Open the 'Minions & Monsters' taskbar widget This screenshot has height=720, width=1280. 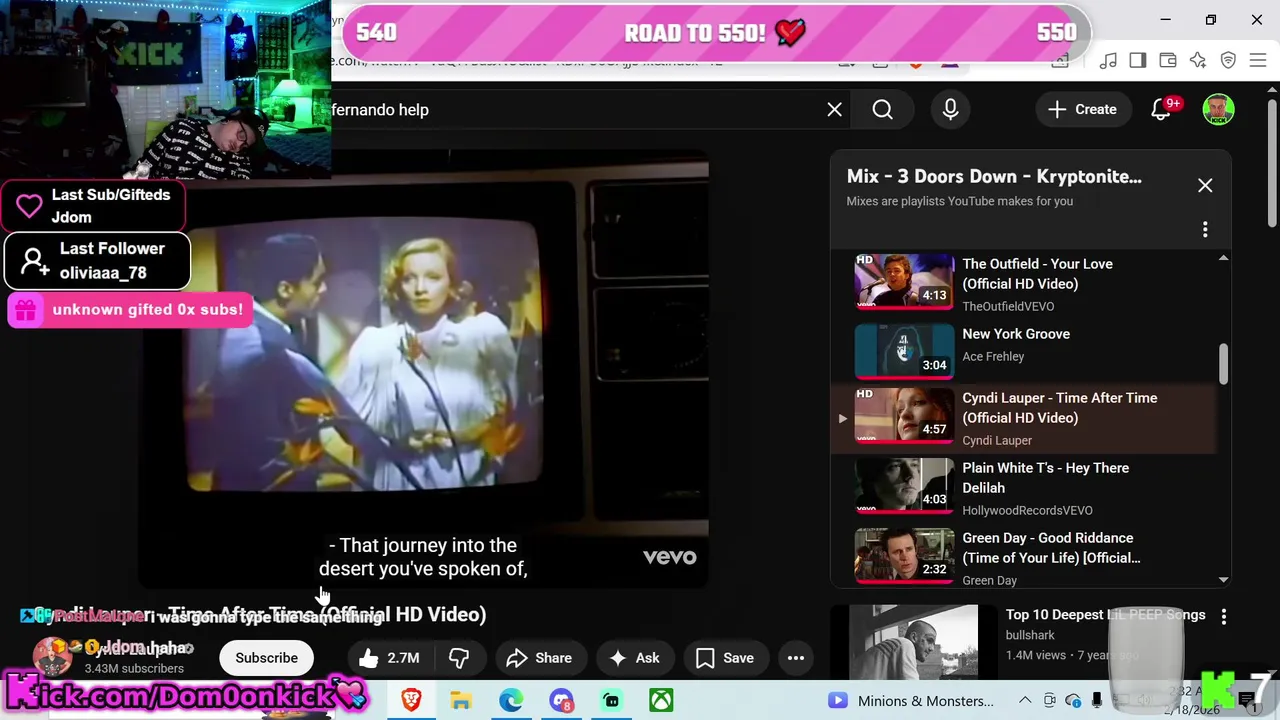coord(911,701)
